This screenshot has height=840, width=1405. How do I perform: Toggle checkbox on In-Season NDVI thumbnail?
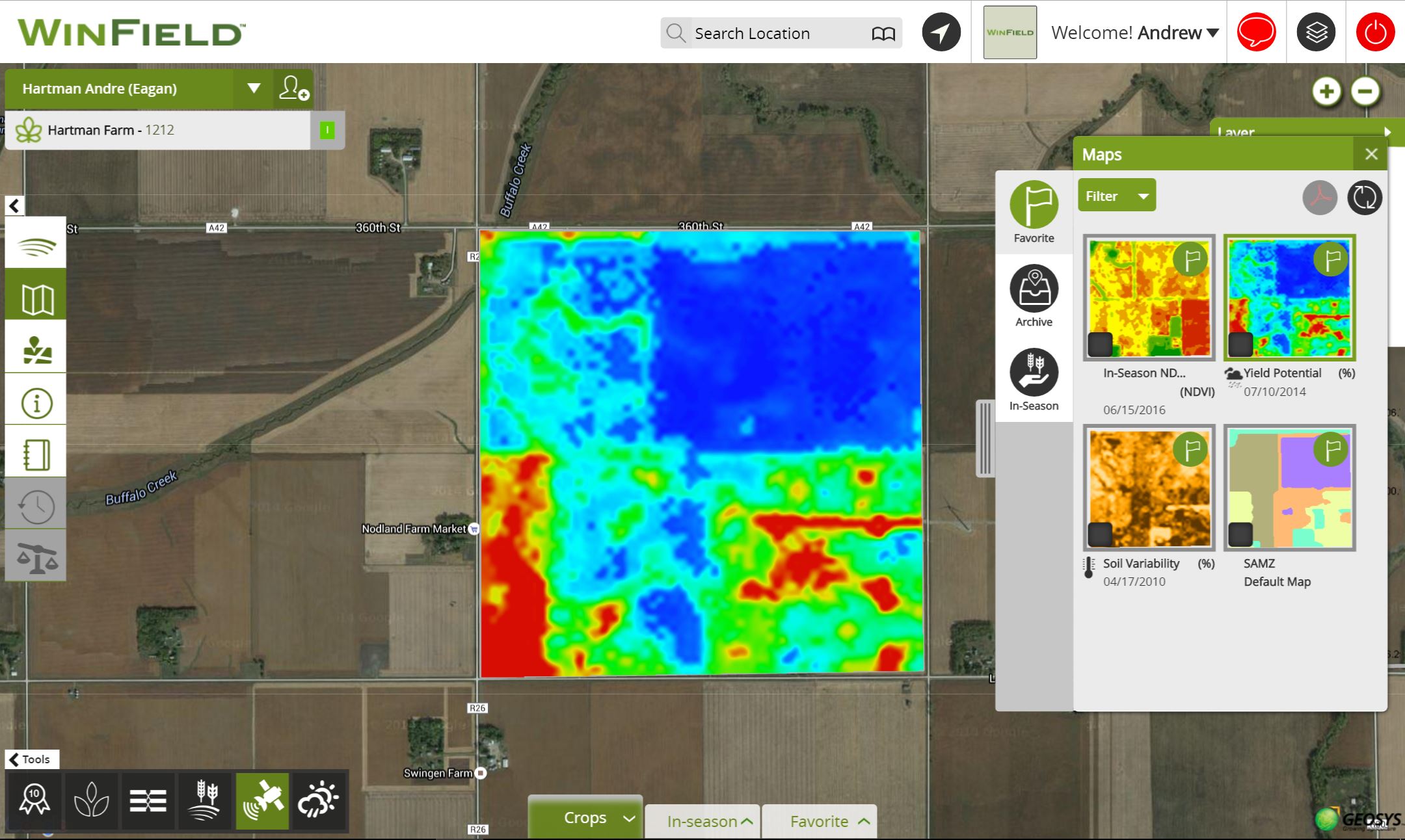[x=1101, y=344]
